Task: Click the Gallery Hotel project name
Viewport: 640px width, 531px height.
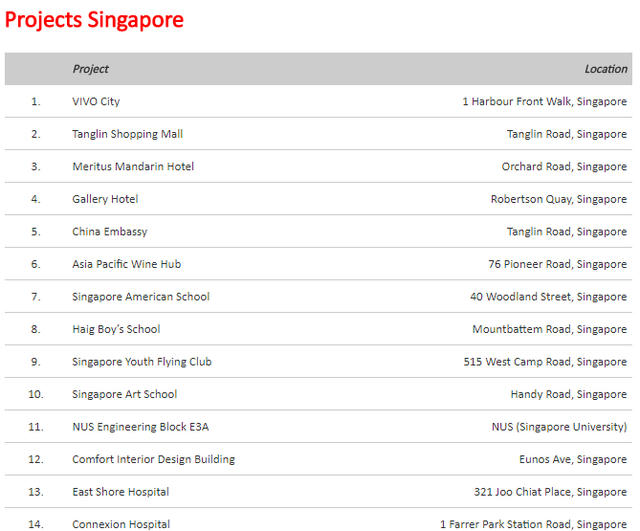Action: point(105,199)
